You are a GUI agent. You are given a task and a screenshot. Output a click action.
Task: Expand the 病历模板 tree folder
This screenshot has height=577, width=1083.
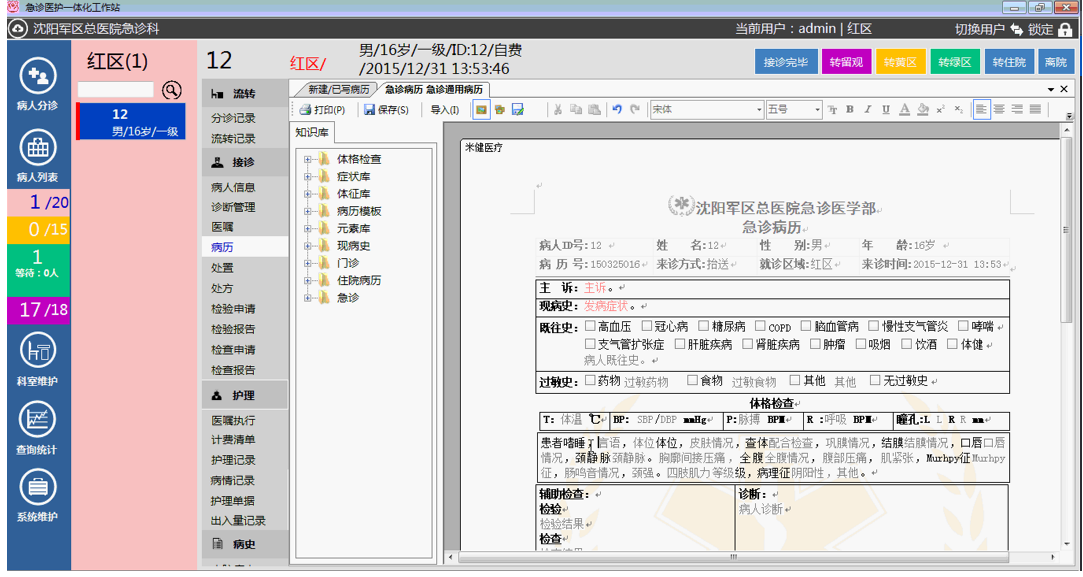click(x=307, y=211)
